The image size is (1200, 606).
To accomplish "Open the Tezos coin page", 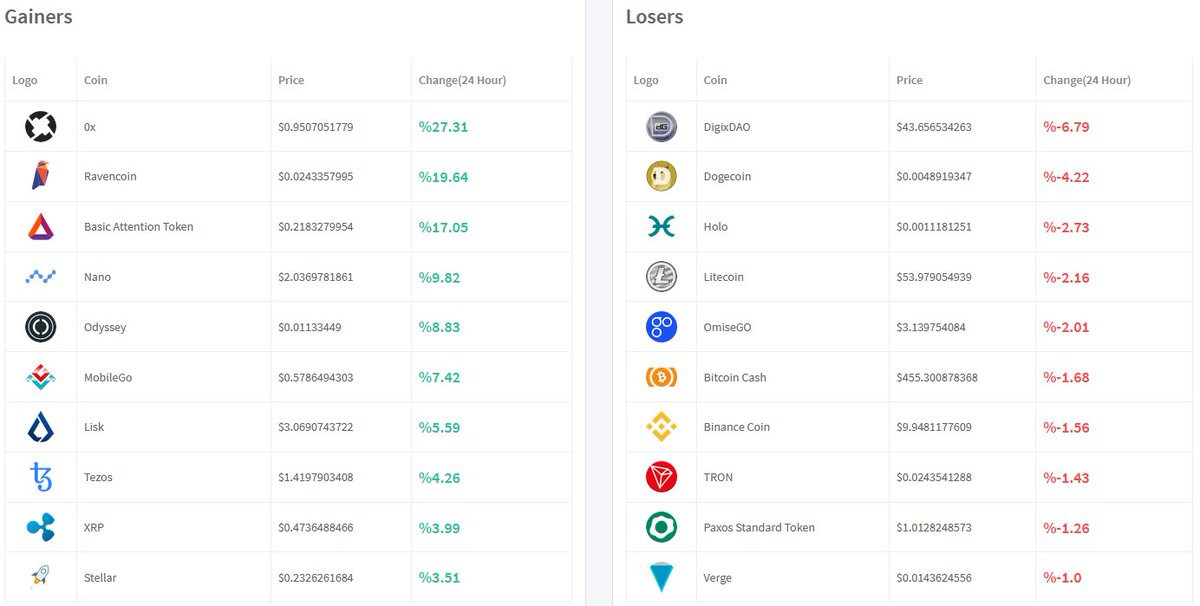I will [x=98, y=477].
